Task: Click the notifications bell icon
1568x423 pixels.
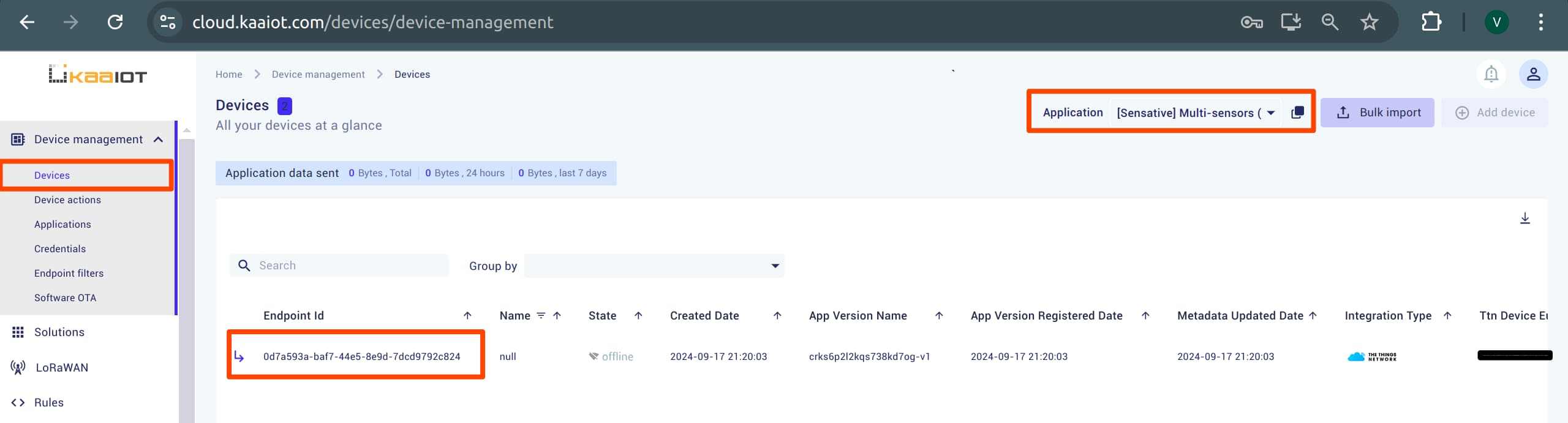Action: pos(1491,74)
